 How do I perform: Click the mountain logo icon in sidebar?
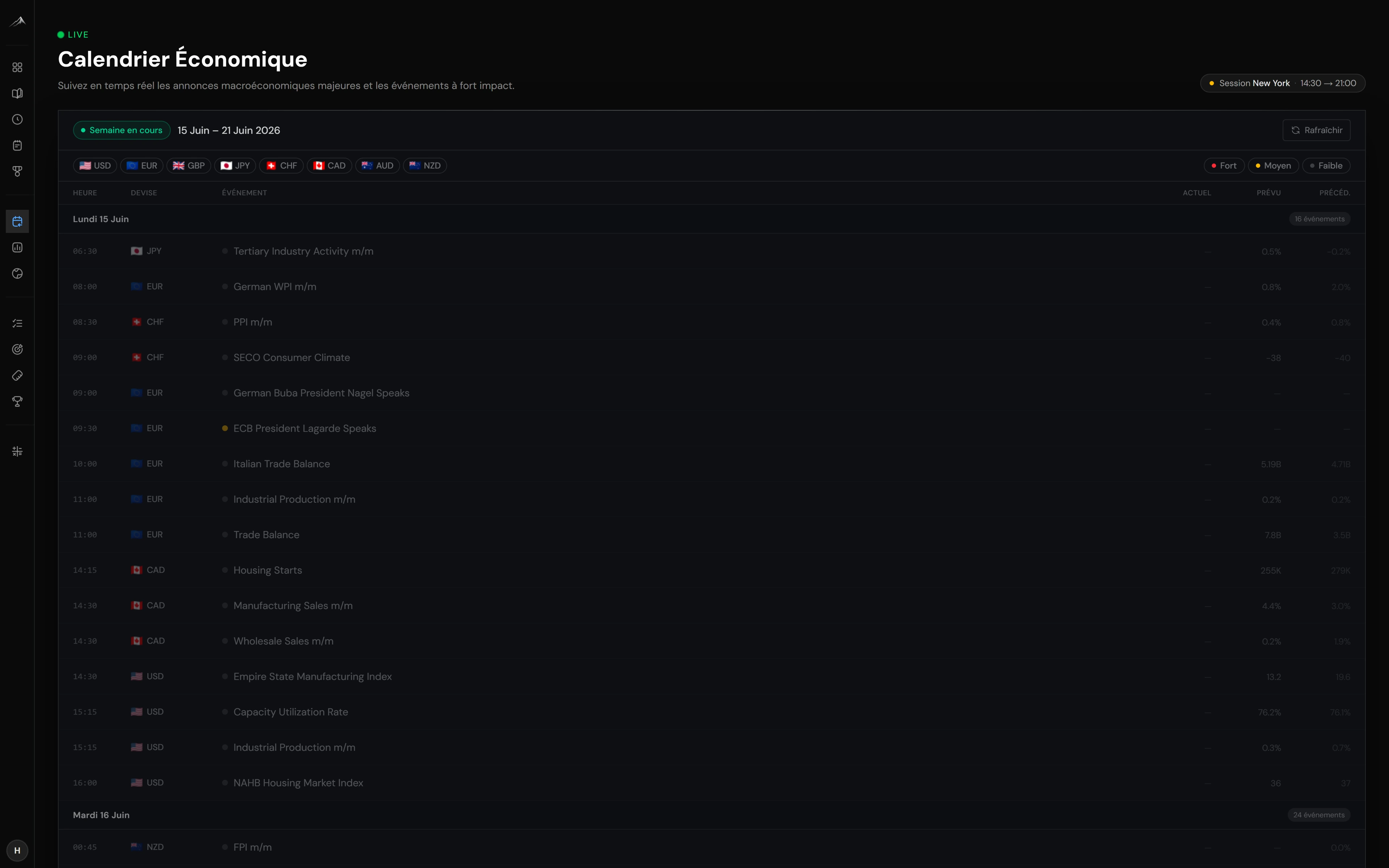17,22
